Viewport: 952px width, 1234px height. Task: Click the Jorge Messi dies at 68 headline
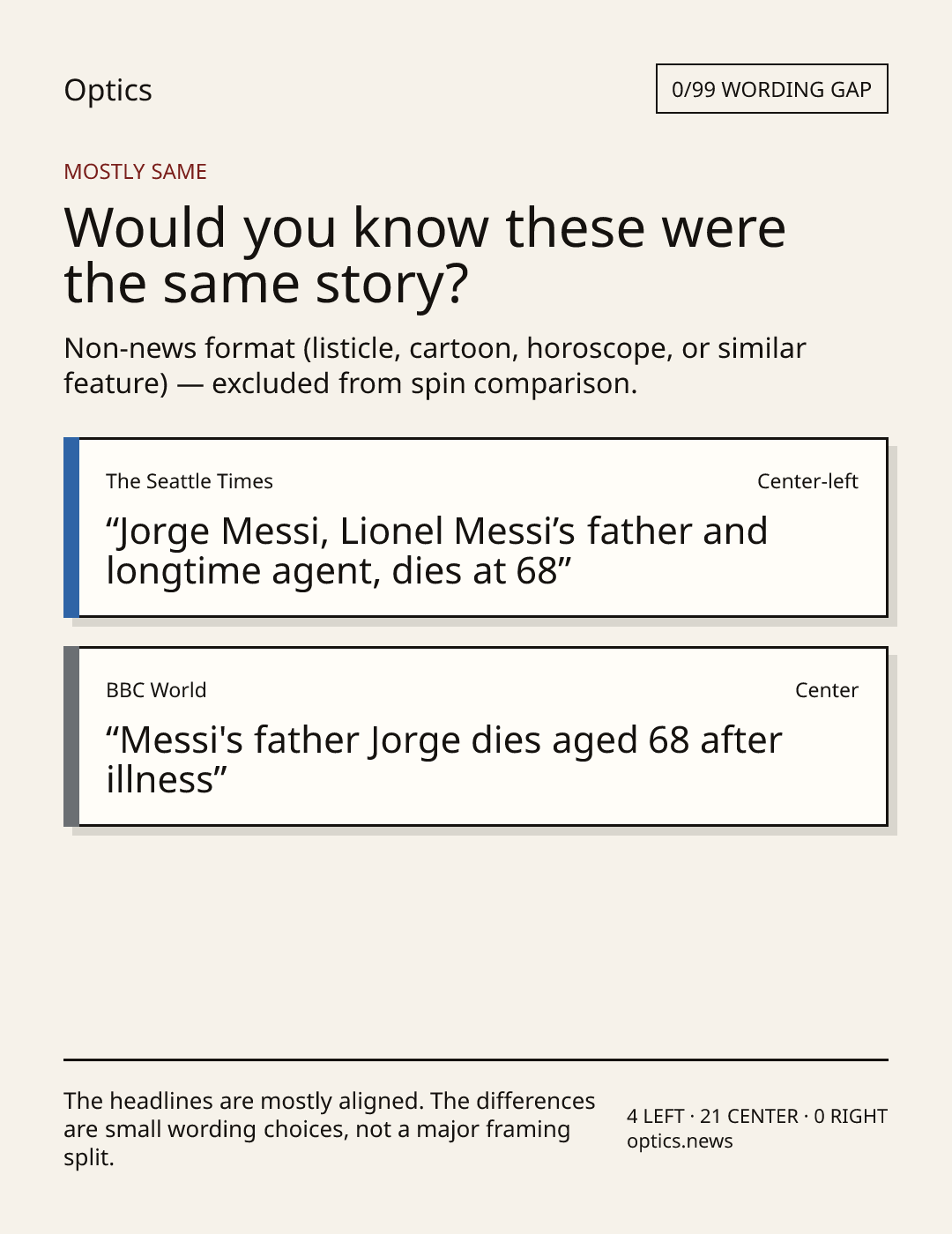pyautogui.click(x=436, y=551)
